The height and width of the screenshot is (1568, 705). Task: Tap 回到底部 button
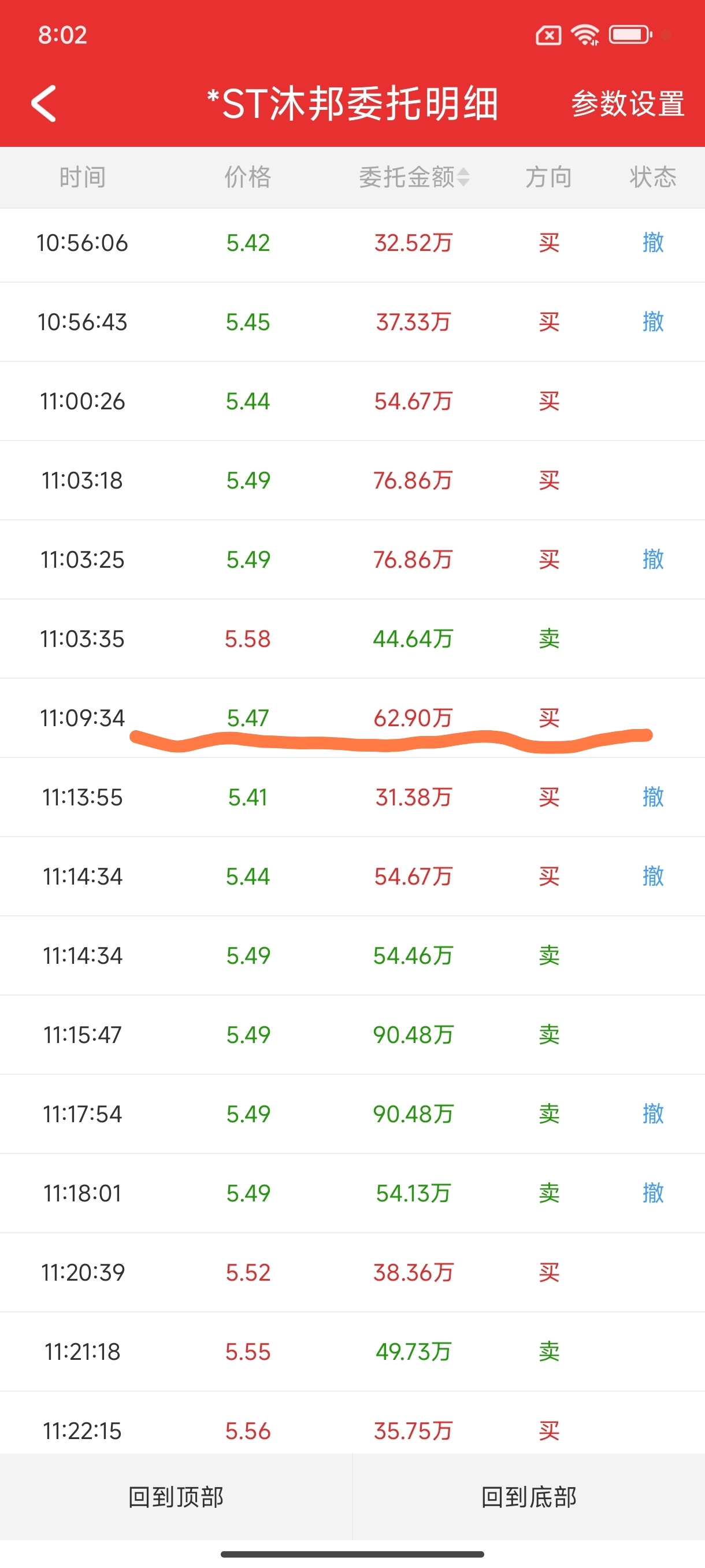[529, 1497]
